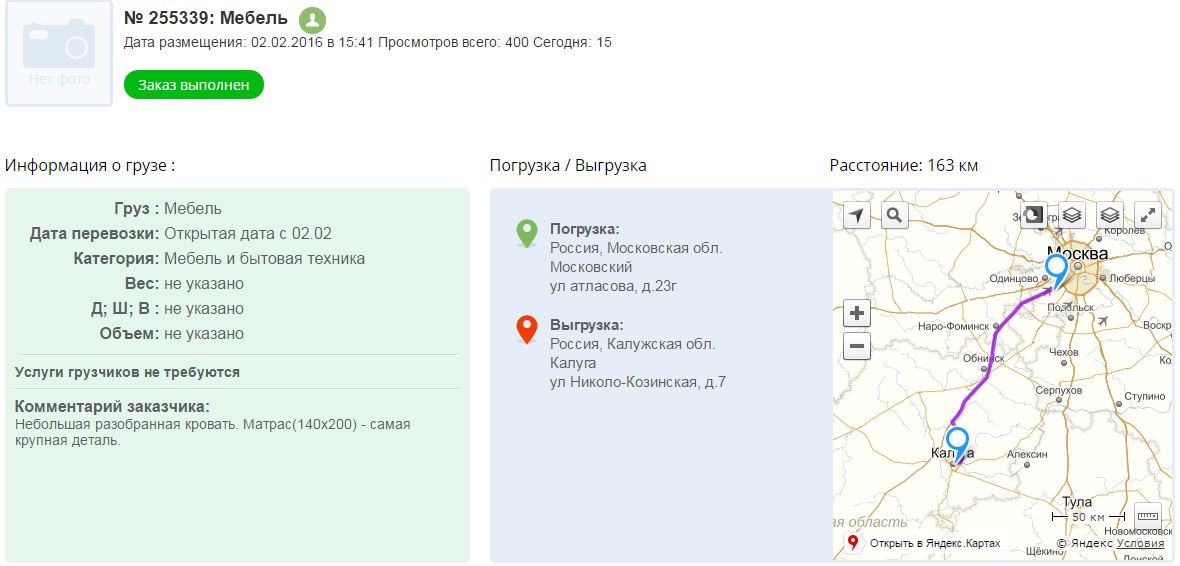
Task: Click the red Выгрузка location pin
Action: pos(526,329)
